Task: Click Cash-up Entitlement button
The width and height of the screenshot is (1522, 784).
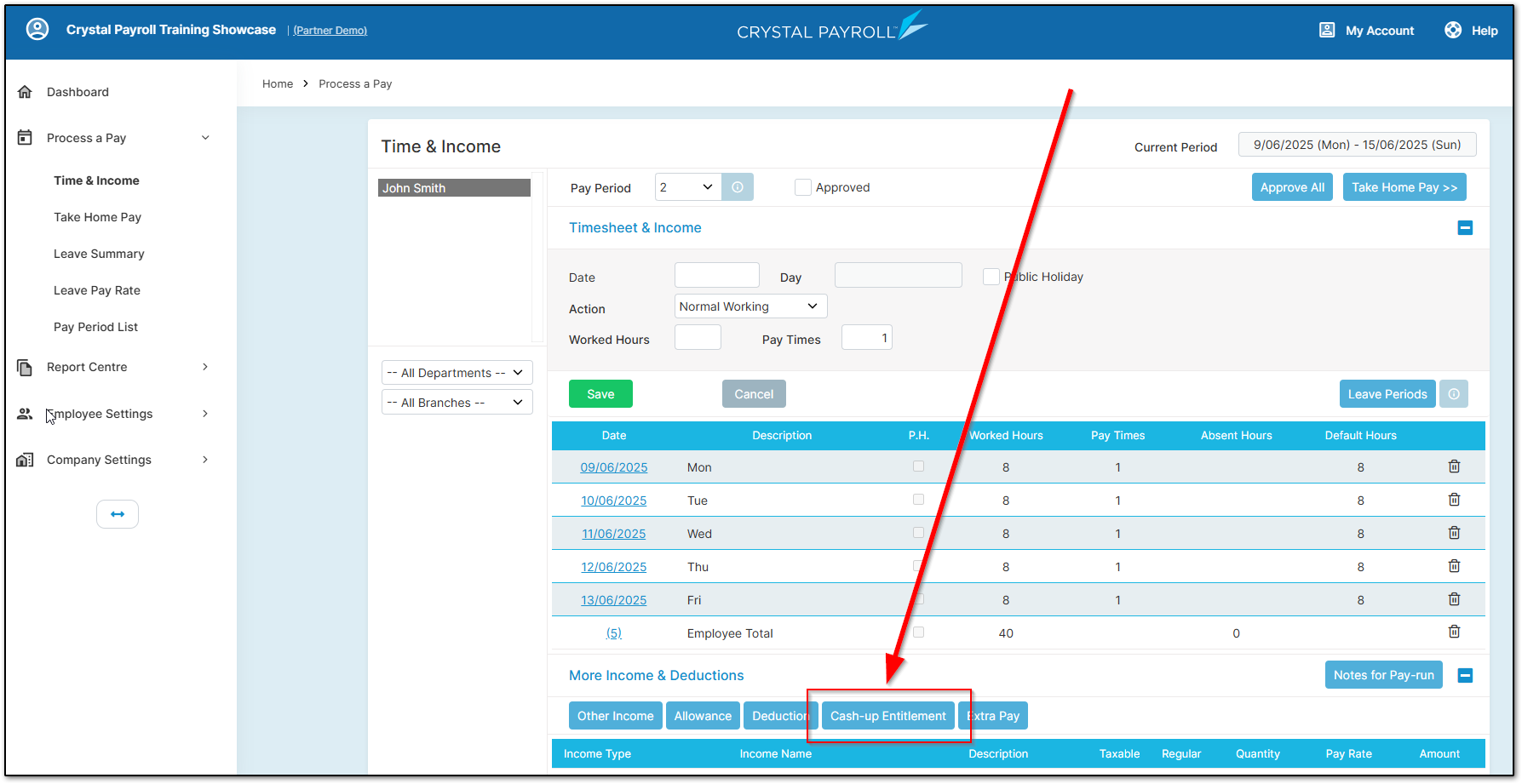Action: coord(887,716)
